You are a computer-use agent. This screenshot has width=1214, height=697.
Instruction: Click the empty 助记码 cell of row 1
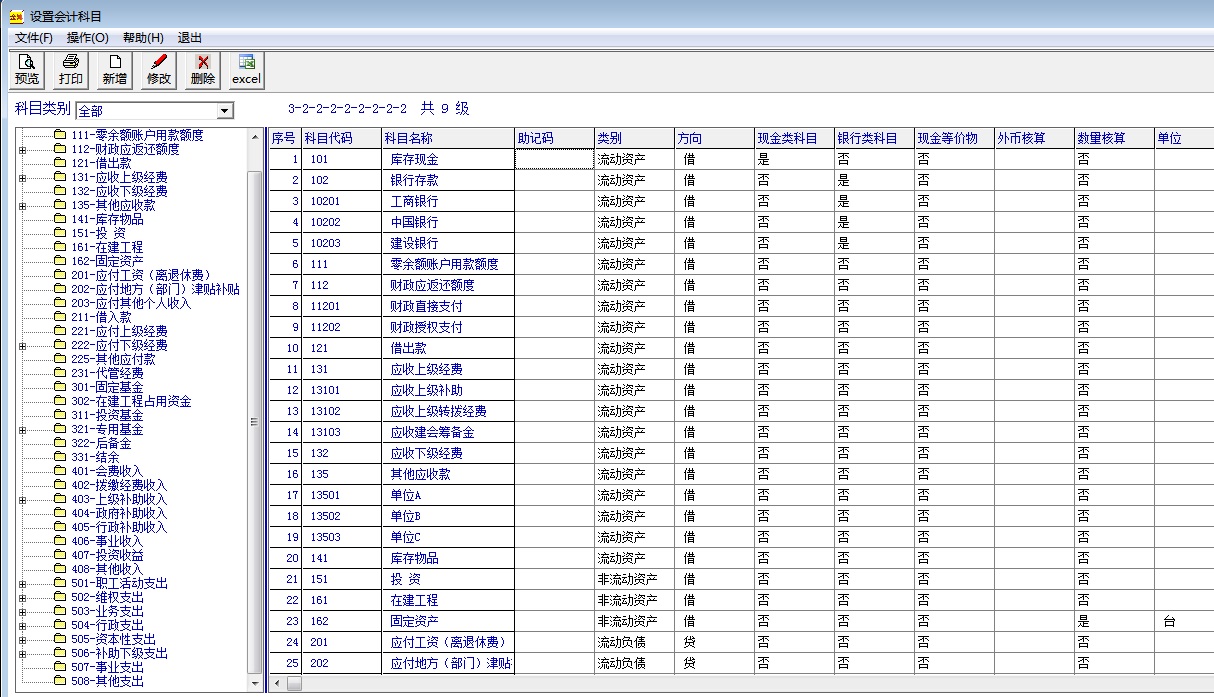coord(555,159)
